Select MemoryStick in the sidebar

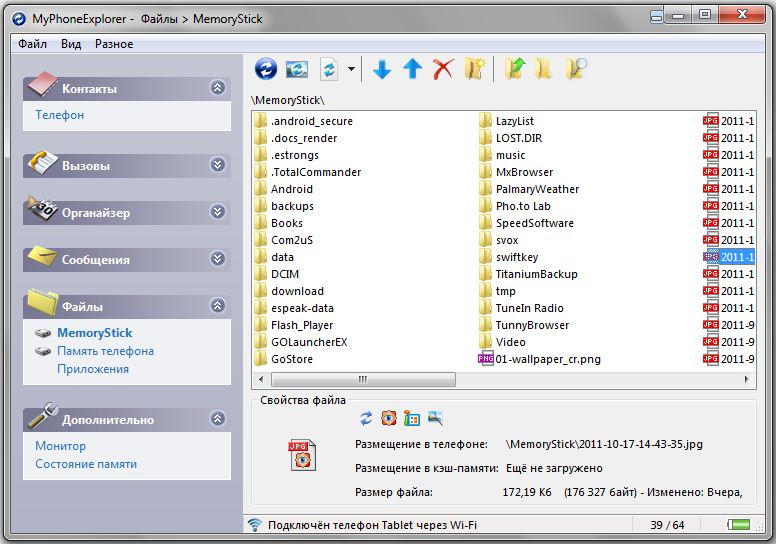tap(95, 333)
